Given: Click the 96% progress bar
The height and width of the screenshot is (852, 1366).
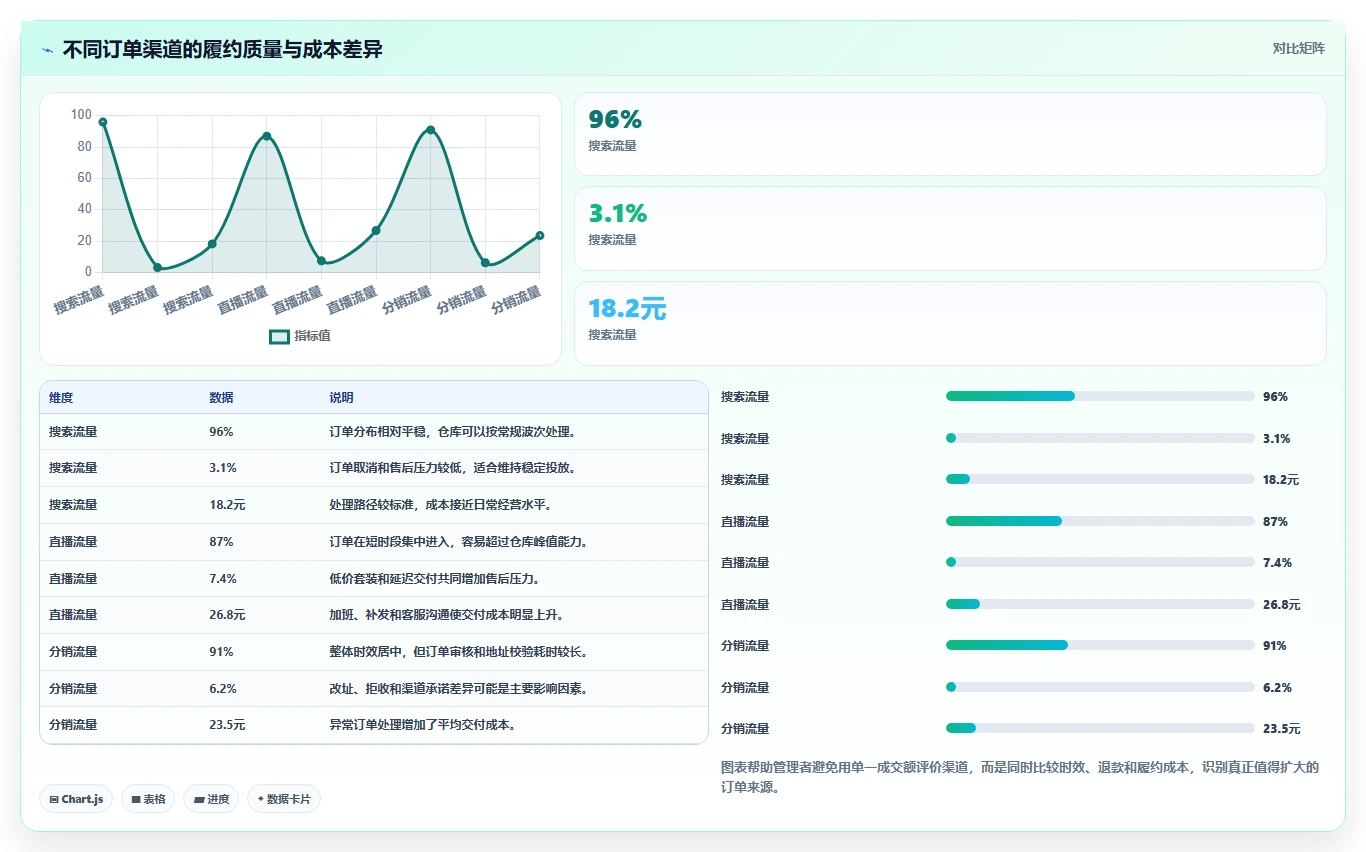Looking at the screenshot, I should pyautogui.click(x=1100, y=396).
